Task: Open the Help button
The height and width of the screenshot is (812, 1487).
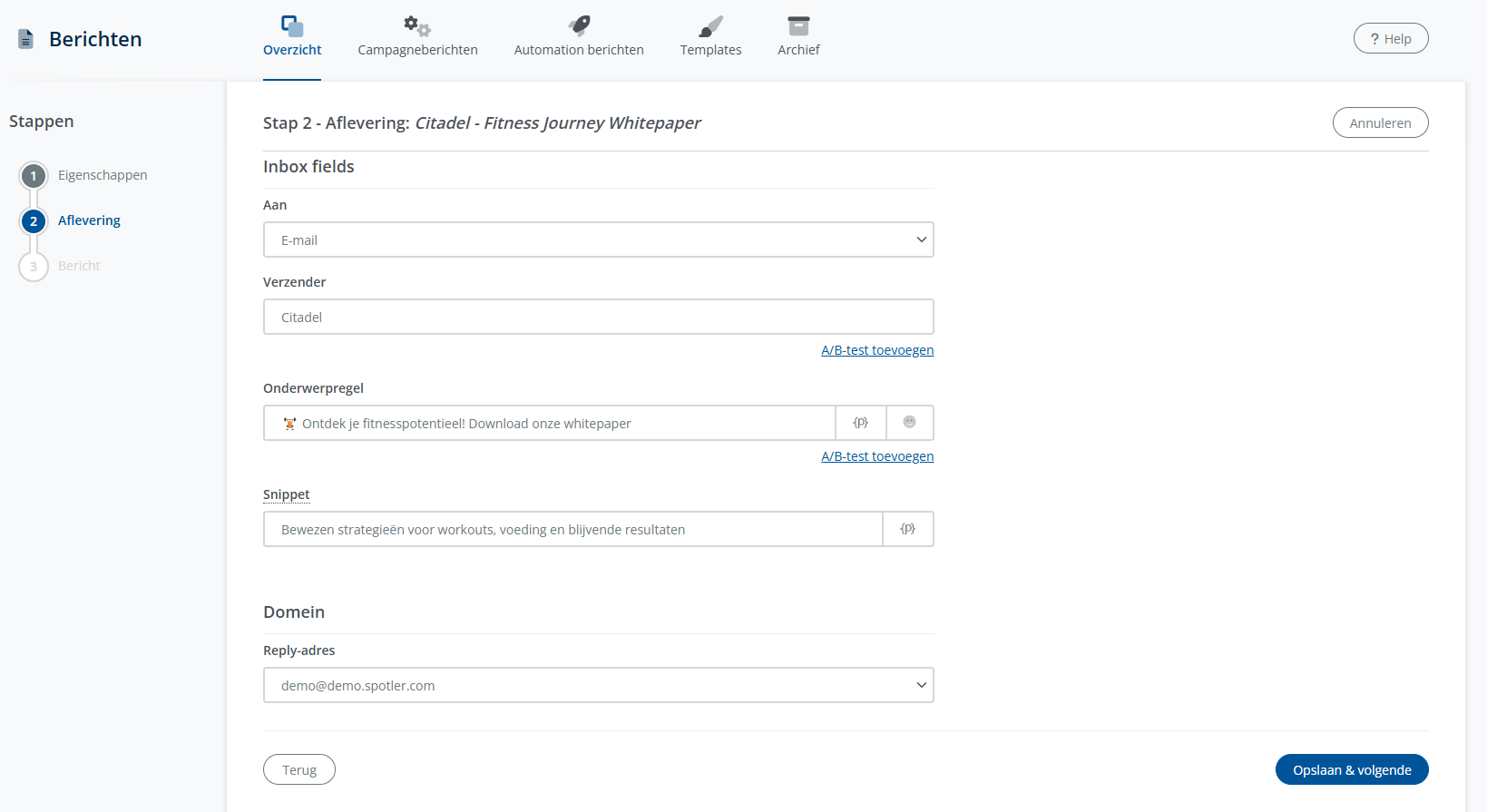Action: pos(1390,39)
